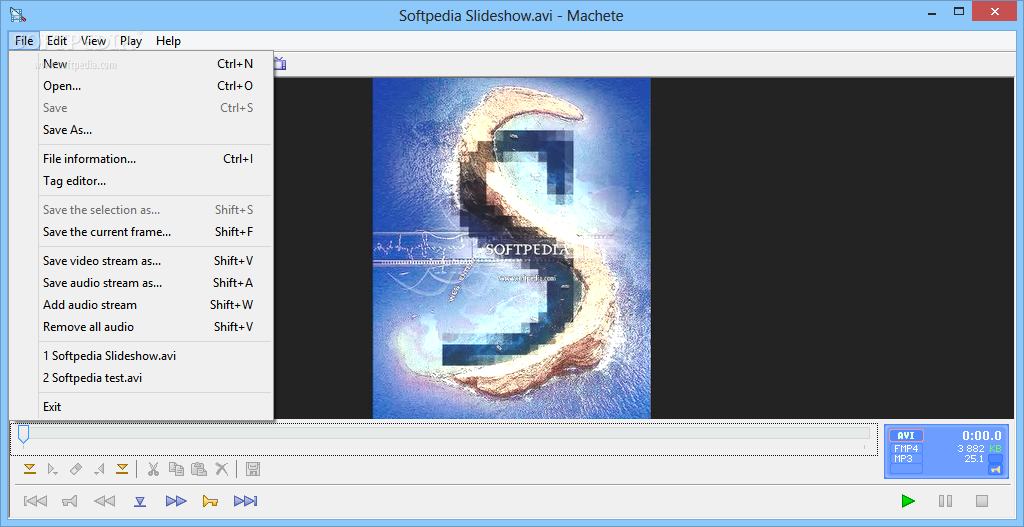Open the View menu
1024x527 pixels.
93,40
